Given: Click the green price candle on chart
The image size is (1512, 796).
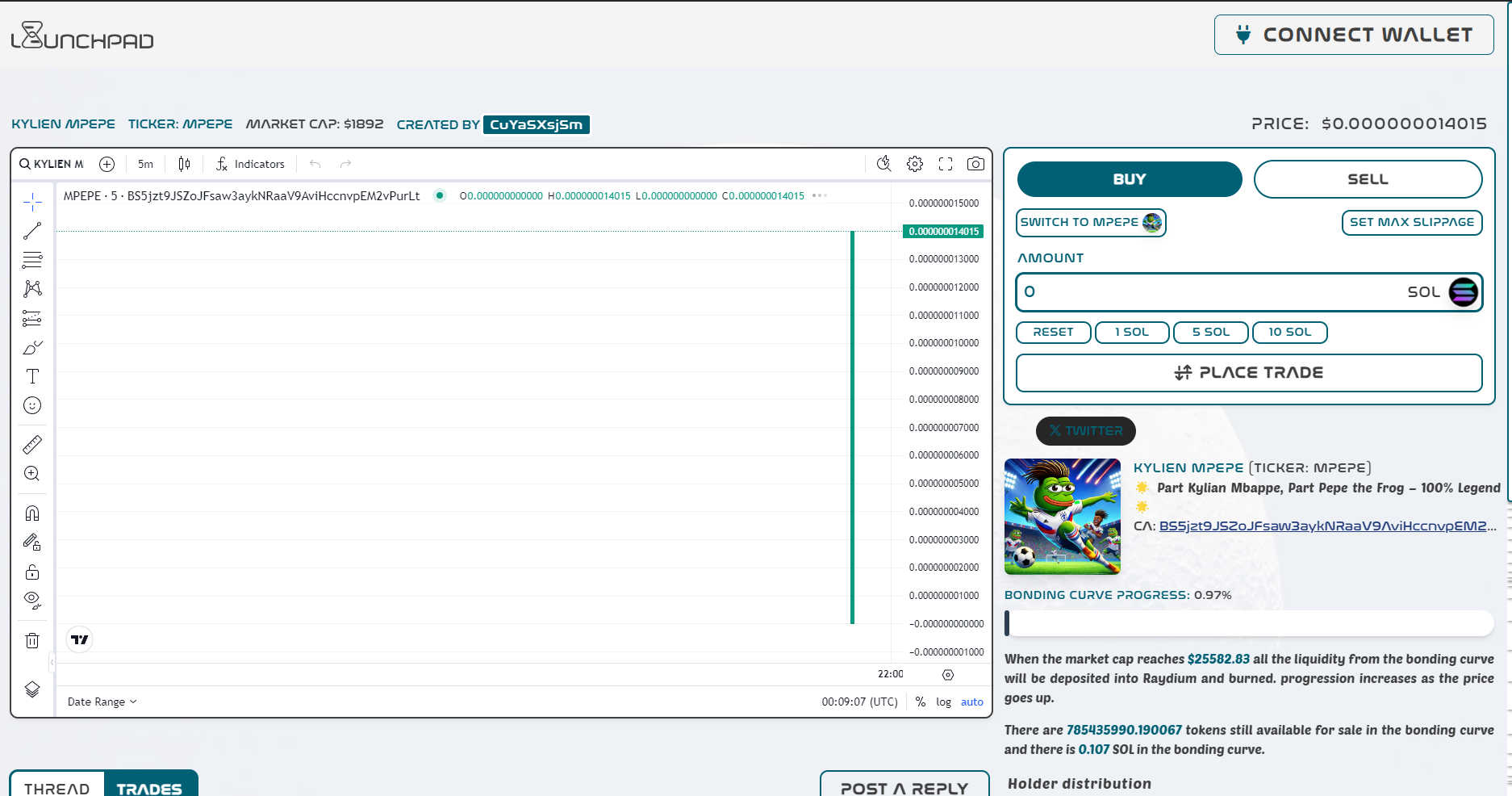Looking at the screenshot, I should pyautogui.click(x=852, y=427).
